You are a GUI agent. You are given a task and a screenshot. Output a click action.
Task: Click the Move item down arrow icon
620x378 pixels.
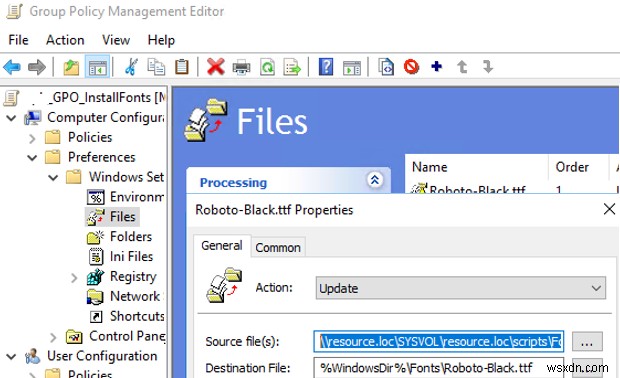488,67
